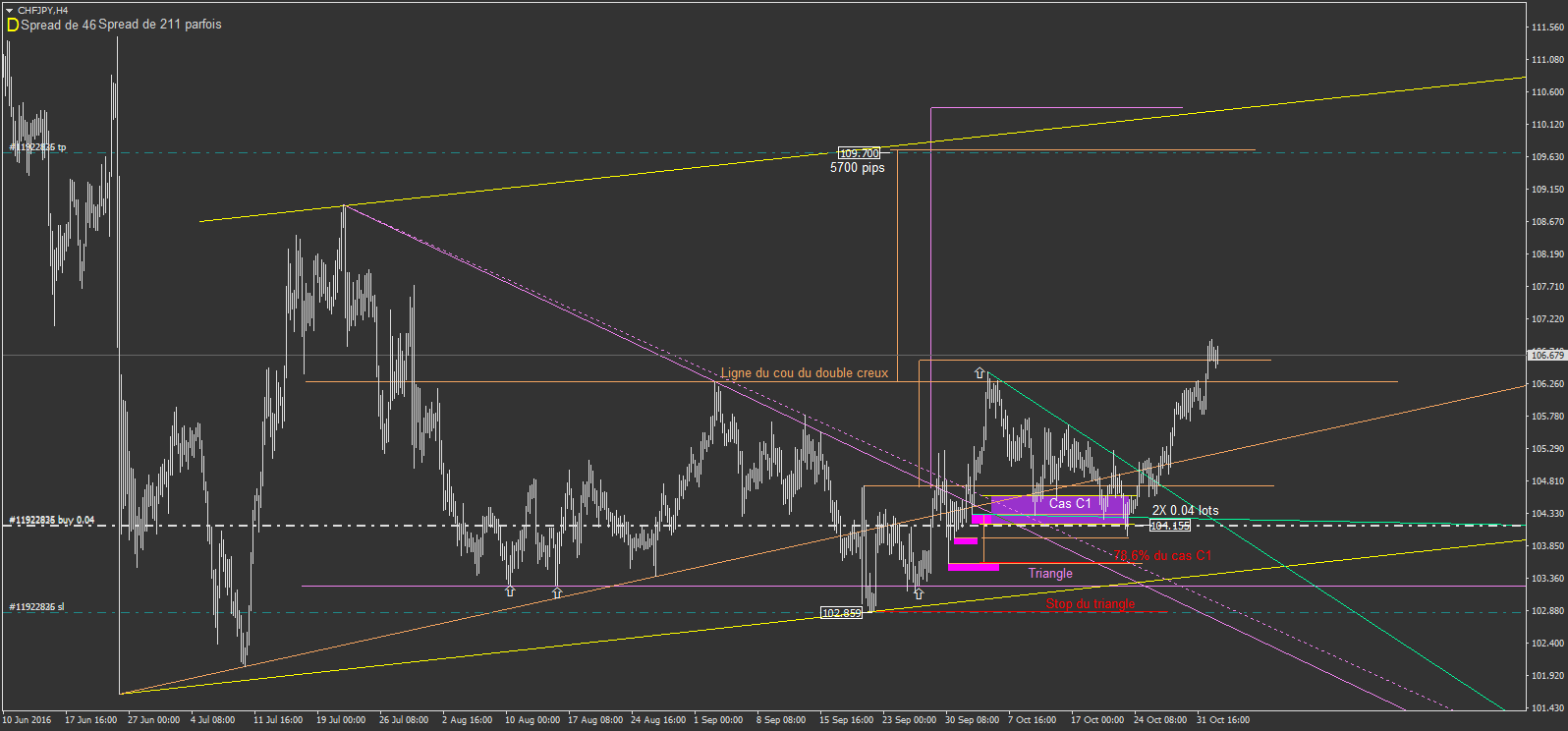Image resolution: width=1568 pixels, height=731 pixels.
Task: Click the '23 Sep 00:00' time axis label
Action: pyautogui.click(x=909, y=720)
